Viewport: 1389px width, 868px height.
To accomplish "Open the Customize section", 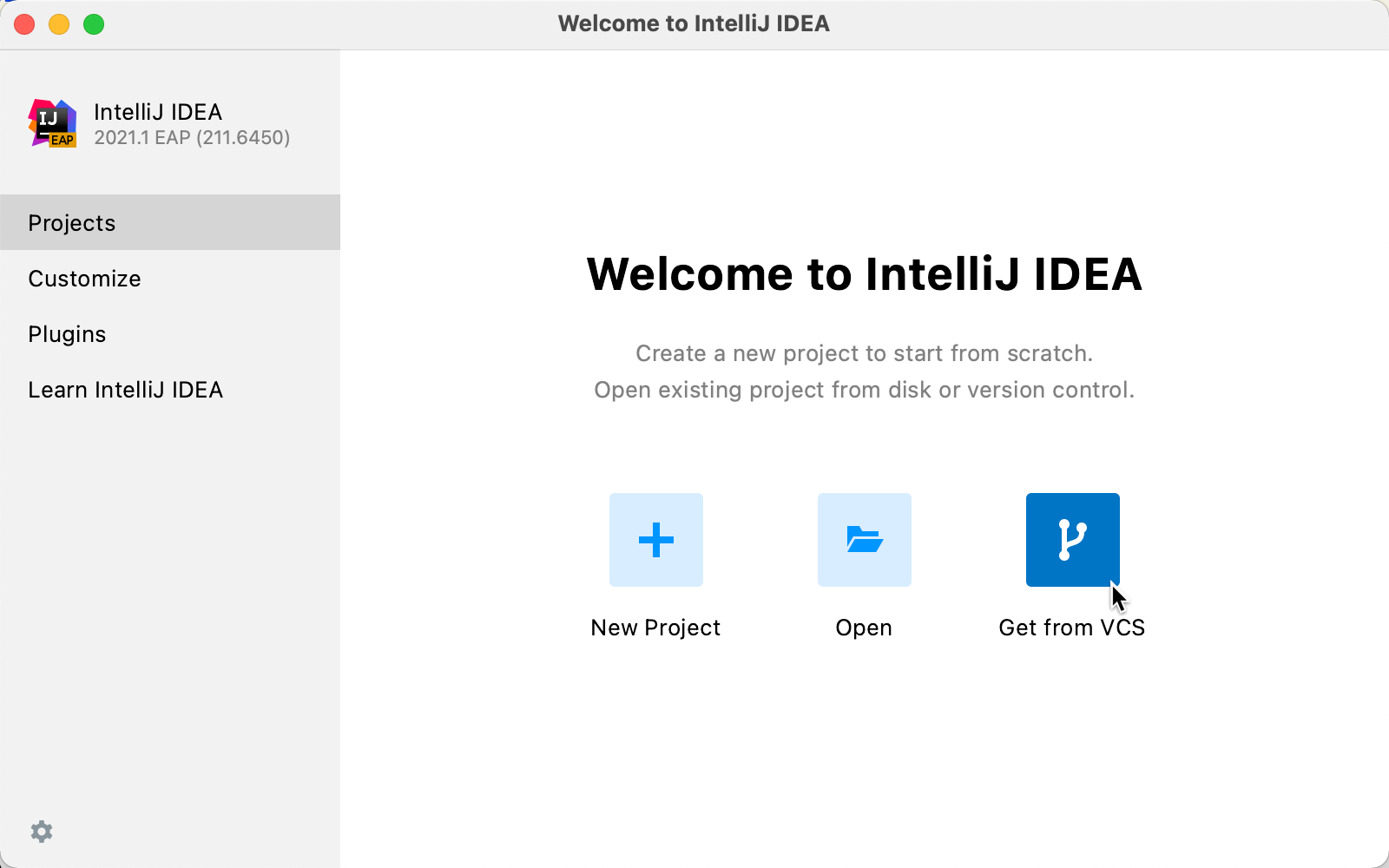I will click(x=84, y=278).
